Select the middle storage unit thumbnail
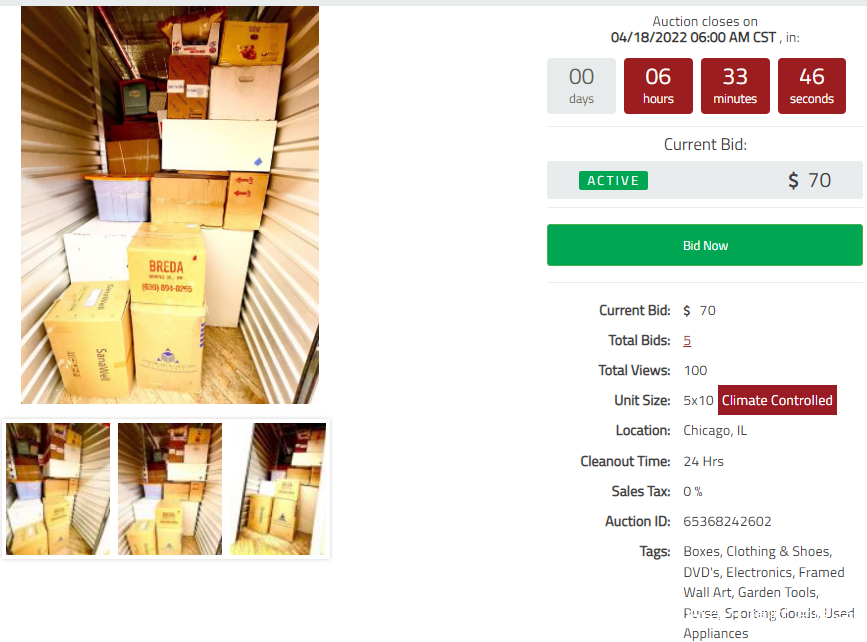Screen dimensions: 867x642 coord(170,489)
